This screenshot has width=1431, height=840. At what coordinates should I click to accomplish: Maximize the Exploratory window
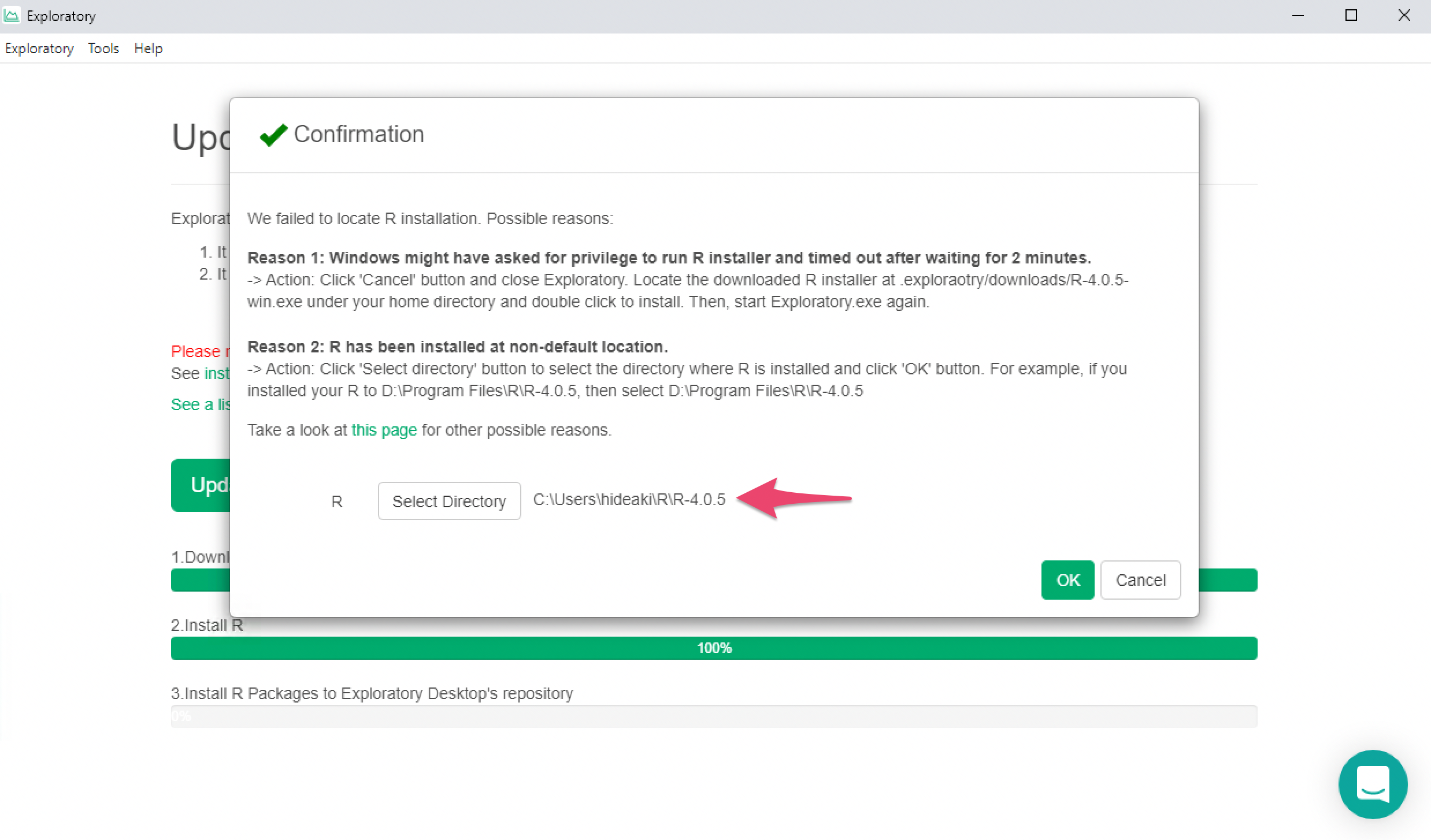pos(1351,16)
